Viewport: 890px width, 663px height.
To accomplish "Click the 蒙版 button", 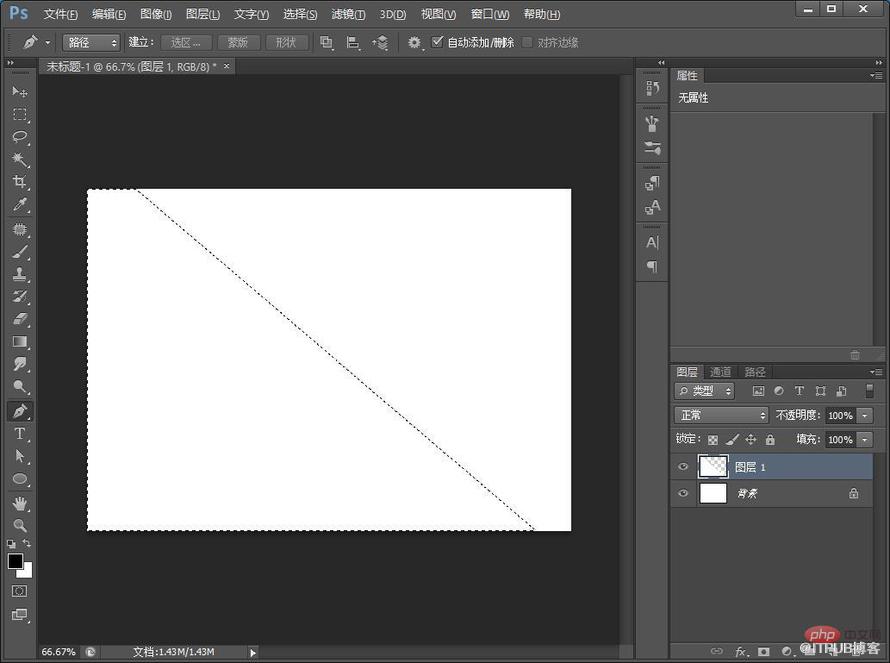I will (x=238, y=43).
